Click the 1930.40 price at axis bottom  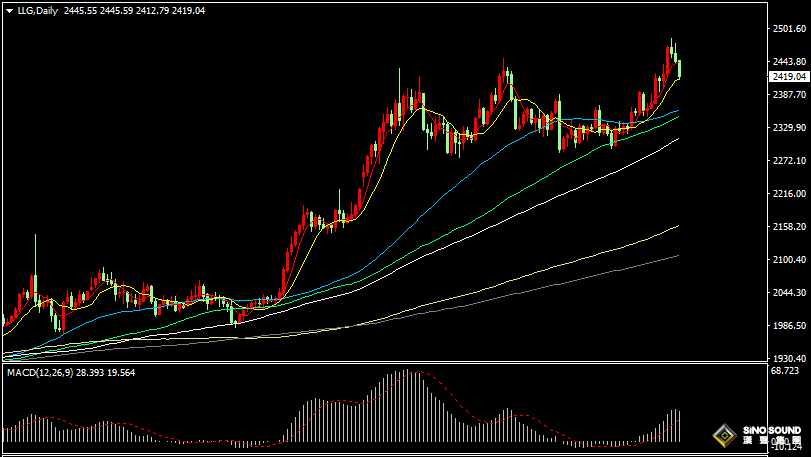click(x=789, y=358)
